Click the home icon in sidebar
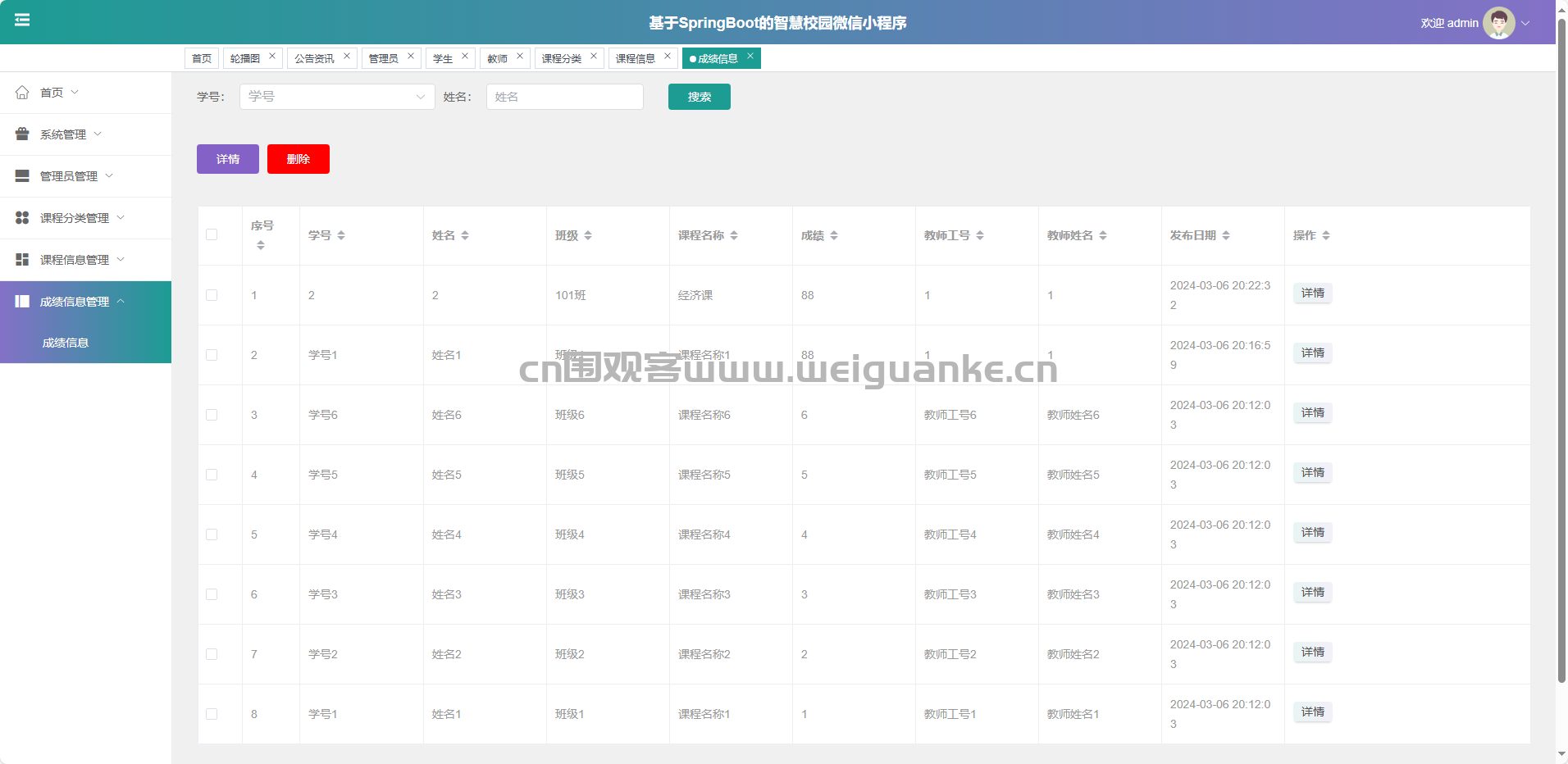Image resolution: width=1568 pixels, height=764 pixels. tap(22, 93)
